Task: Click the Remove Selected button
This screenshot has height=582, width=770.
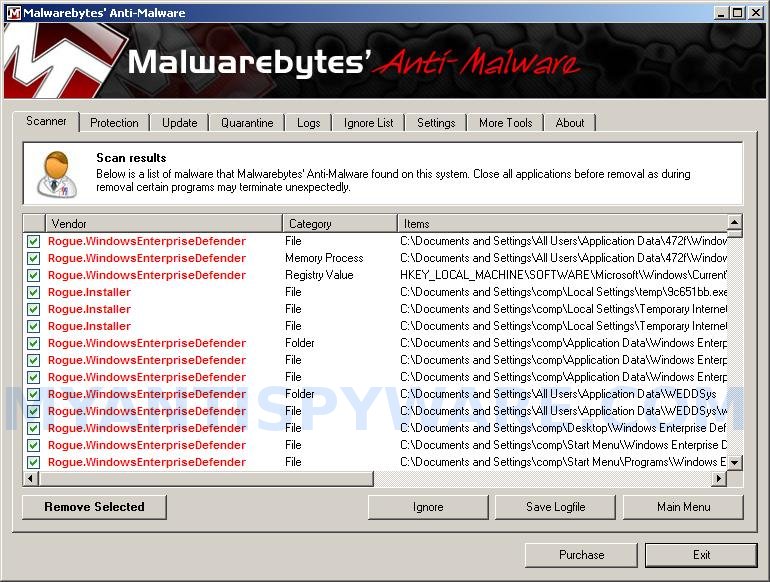Action: (x=94, y=507)
